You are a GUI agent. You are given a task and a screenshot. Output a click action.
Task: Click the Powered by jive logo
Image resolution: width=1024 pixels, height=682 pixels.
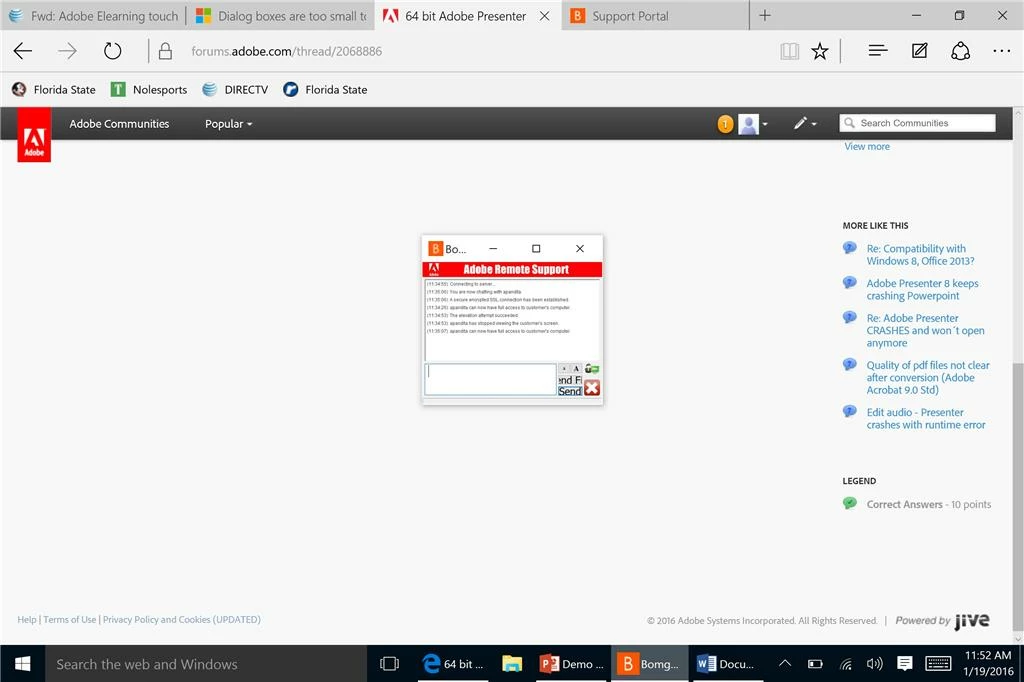click(942, 621)
